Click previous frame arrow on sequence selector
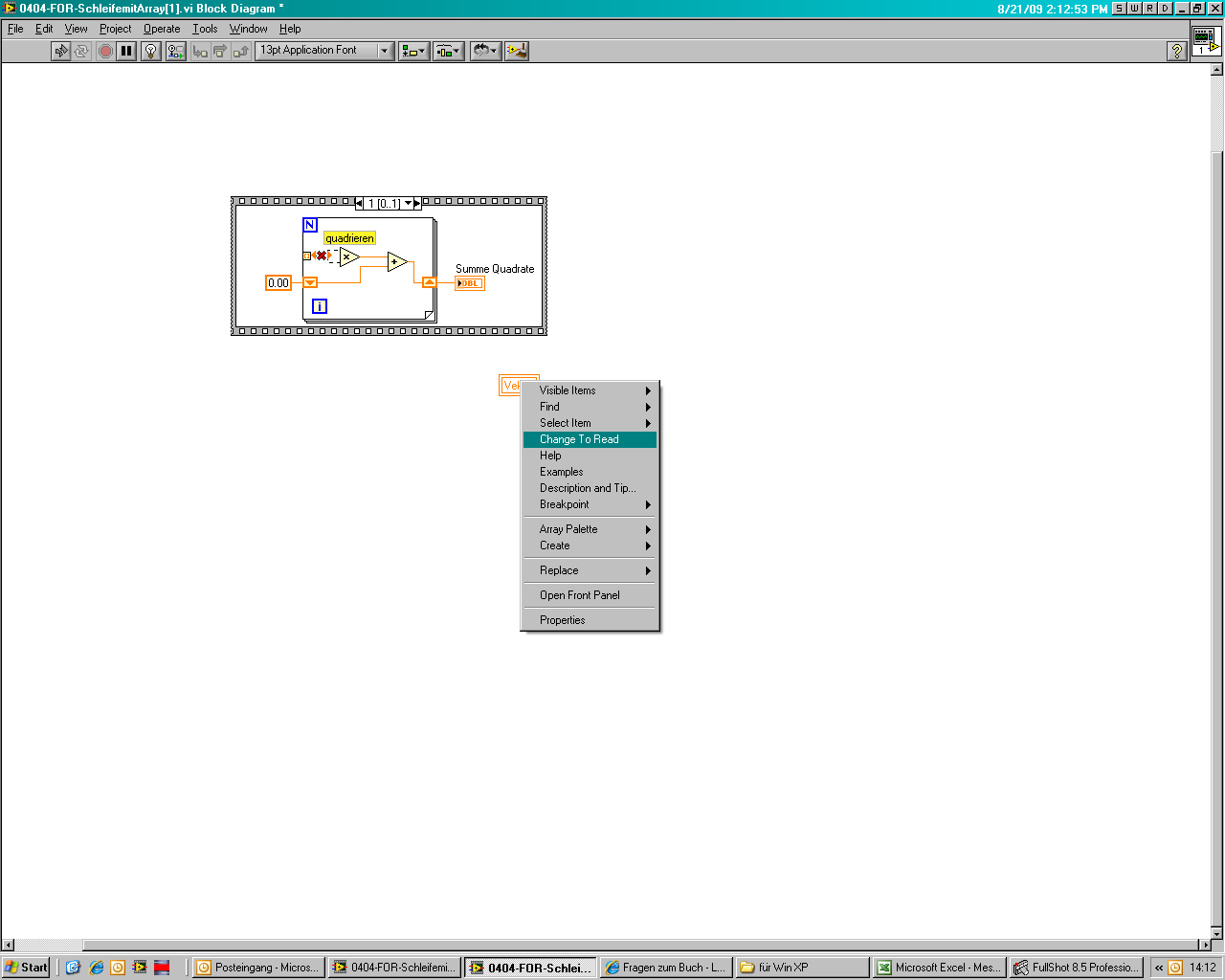Screen dimensions: 1225x980 (x=359, y=204)
